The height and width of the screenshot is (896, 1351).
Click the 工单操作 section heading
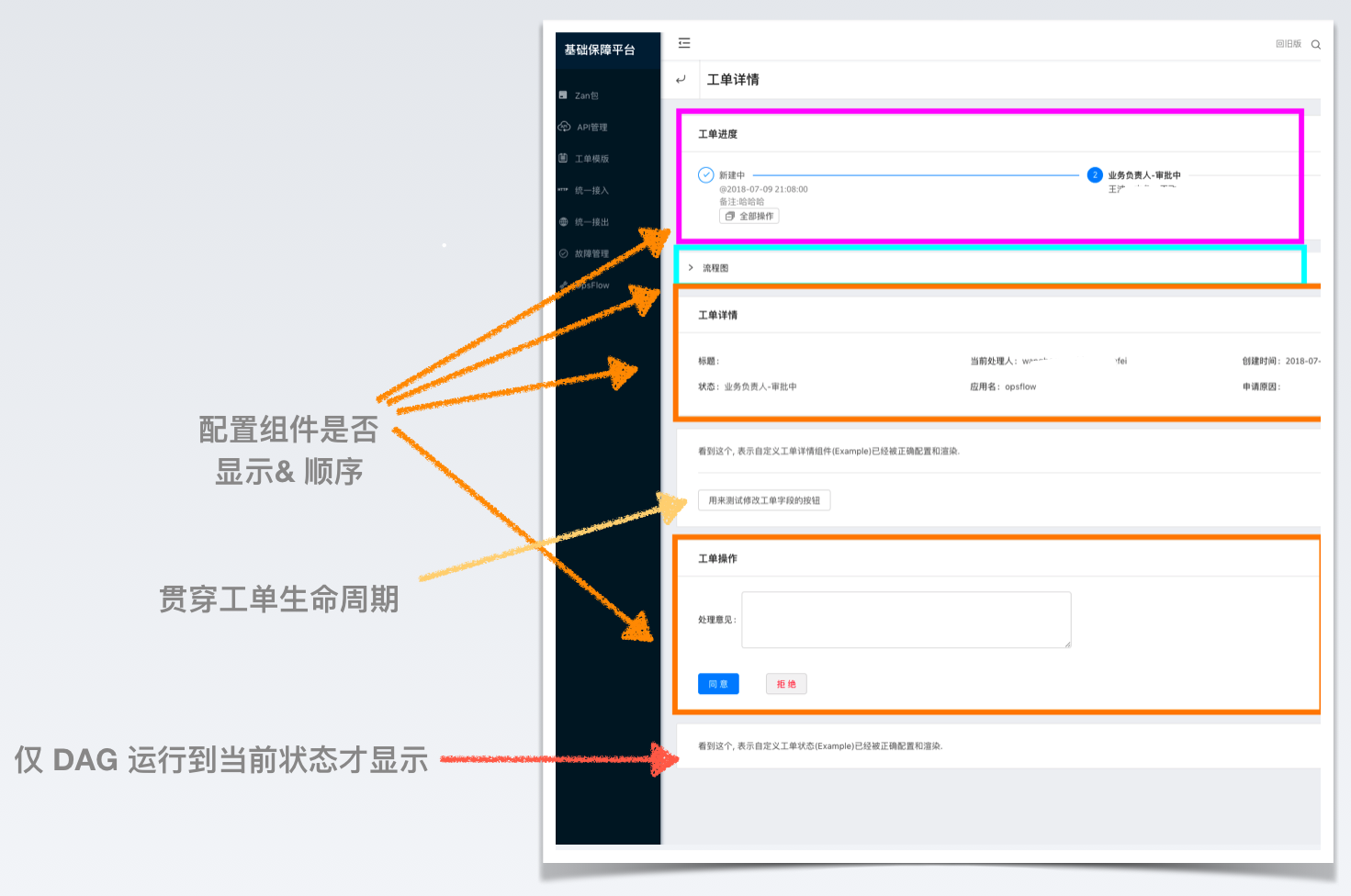pyautogui.click(x=717, y=558)
